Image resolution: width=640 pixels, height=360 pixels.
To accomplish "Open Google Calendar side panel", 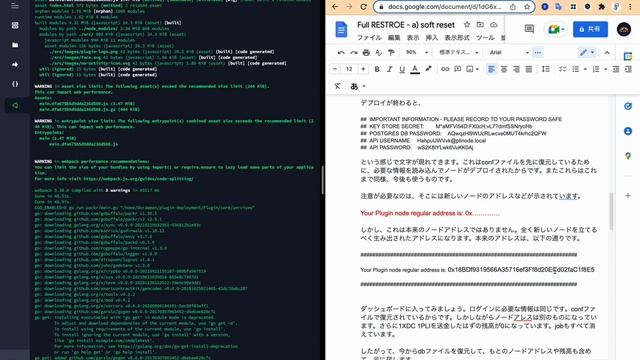I will point(628,56).
